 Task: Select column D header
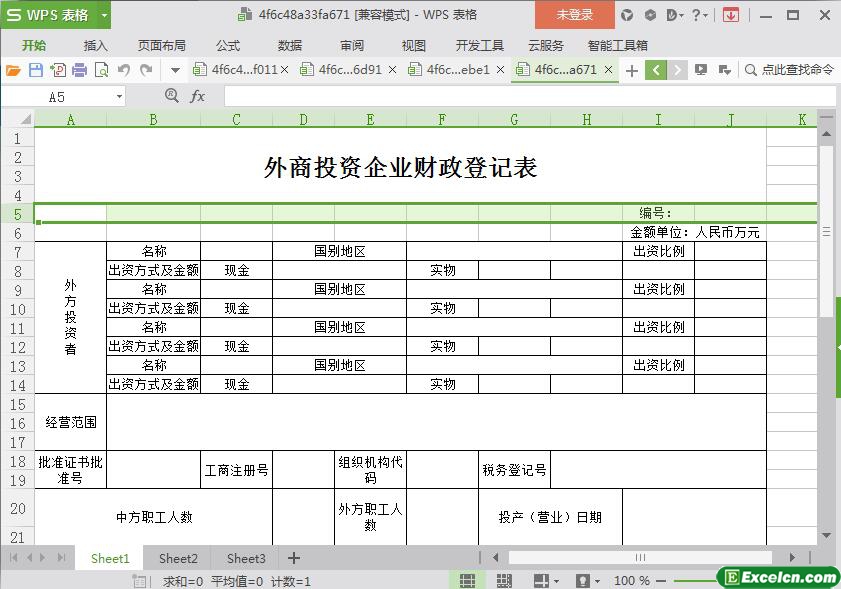tap(304, 119)
